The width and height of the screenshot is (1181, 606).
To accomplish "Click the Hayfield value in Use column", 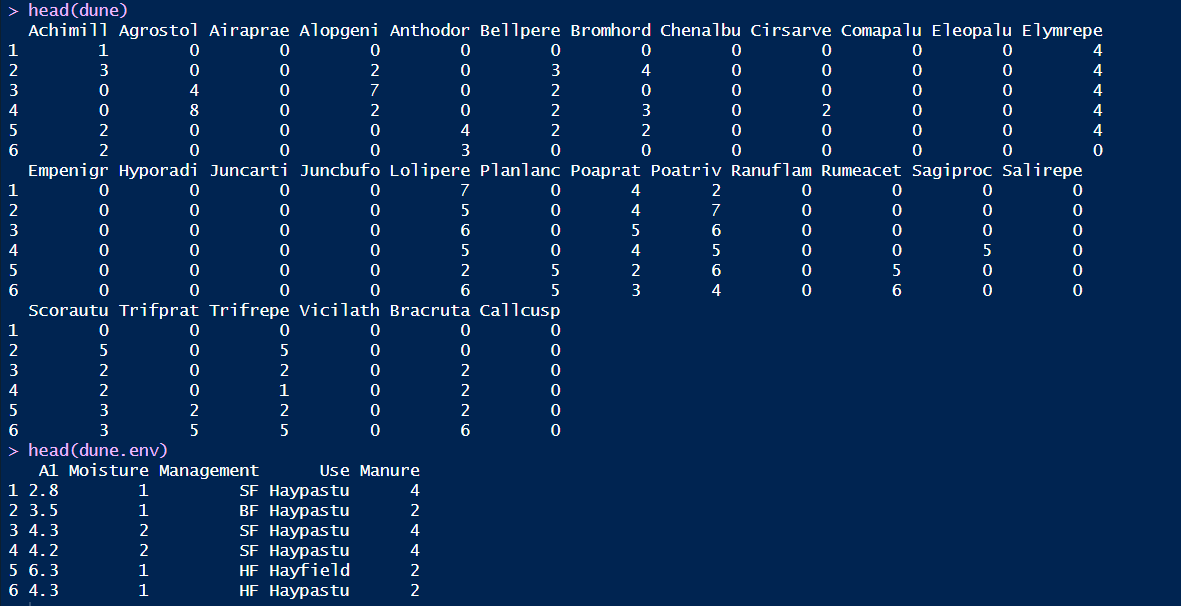I will click(309, 570).
